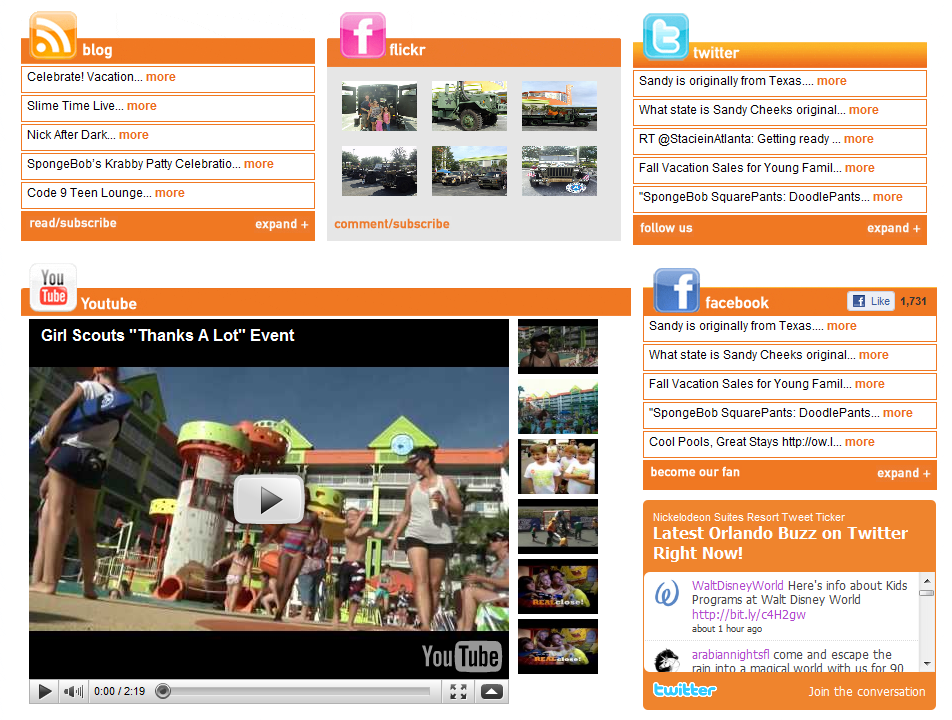Click the tweet ticker scrollbar down arrow
This screenshot has width=952, height=720.
[927, 664]
